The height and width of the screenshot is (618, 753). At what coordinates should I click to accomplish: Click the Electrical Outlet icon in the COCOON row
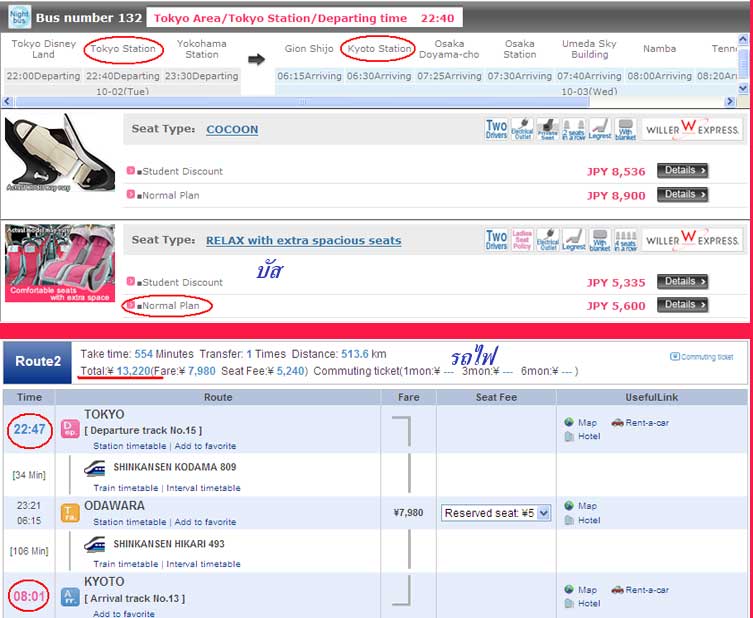[x=522, y=130]
